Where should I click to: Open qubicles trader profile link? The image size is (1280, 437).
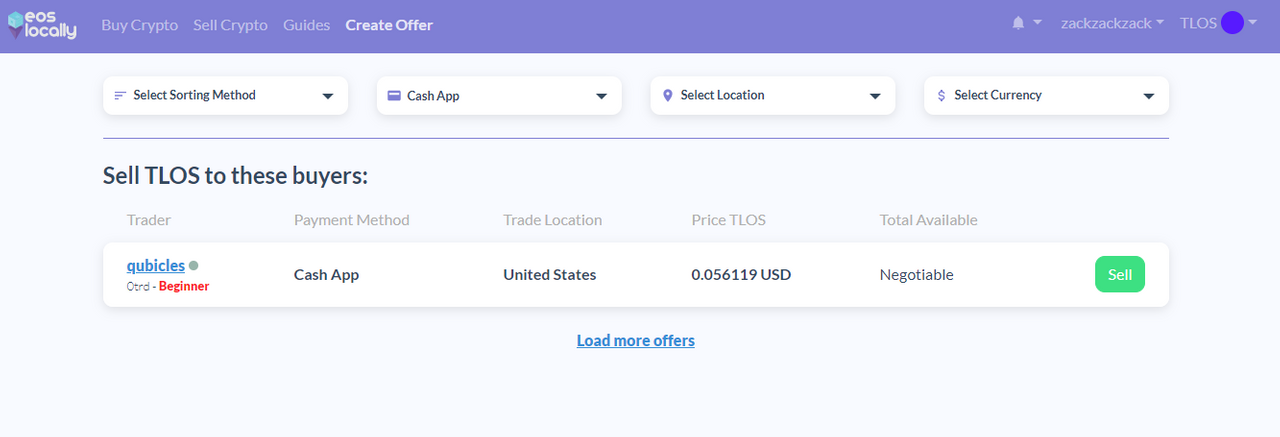[x=156, y=266]
